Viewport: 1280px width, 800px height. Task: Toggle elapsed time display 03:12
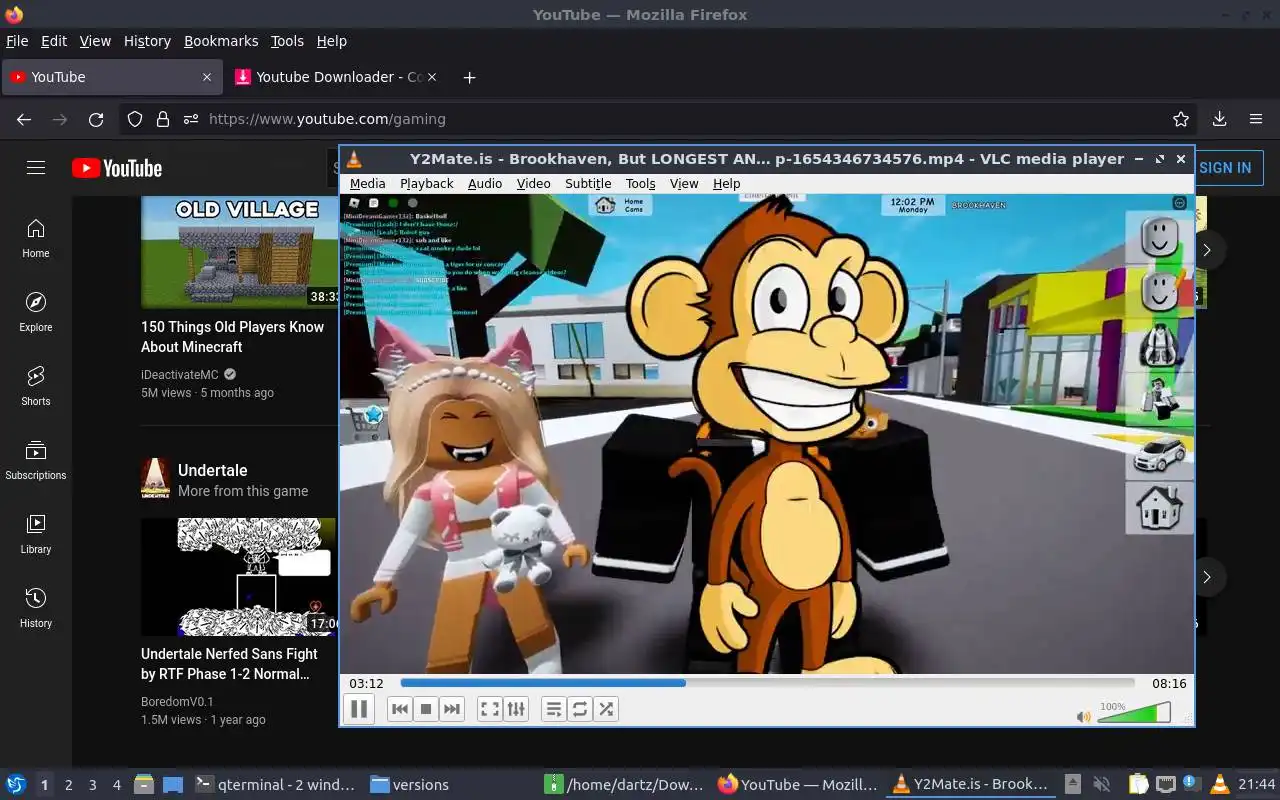(x=366, y=683)
